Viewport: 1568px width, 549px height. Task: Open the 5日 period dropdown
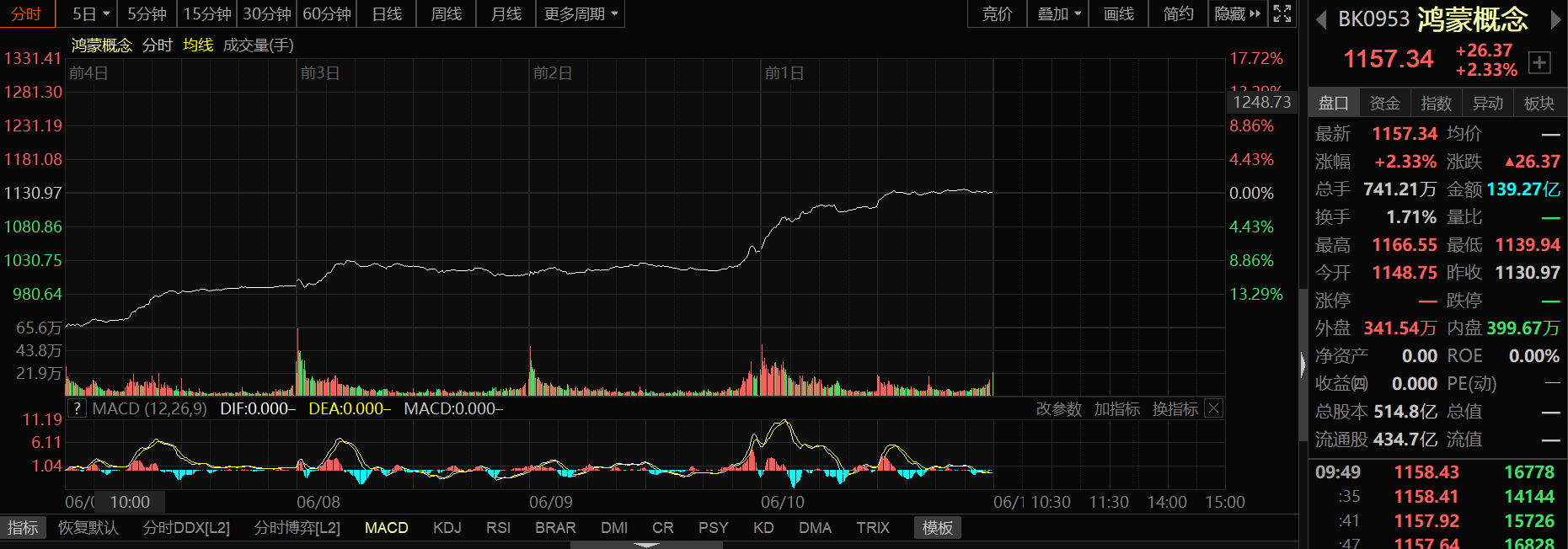tap(90, 14)
